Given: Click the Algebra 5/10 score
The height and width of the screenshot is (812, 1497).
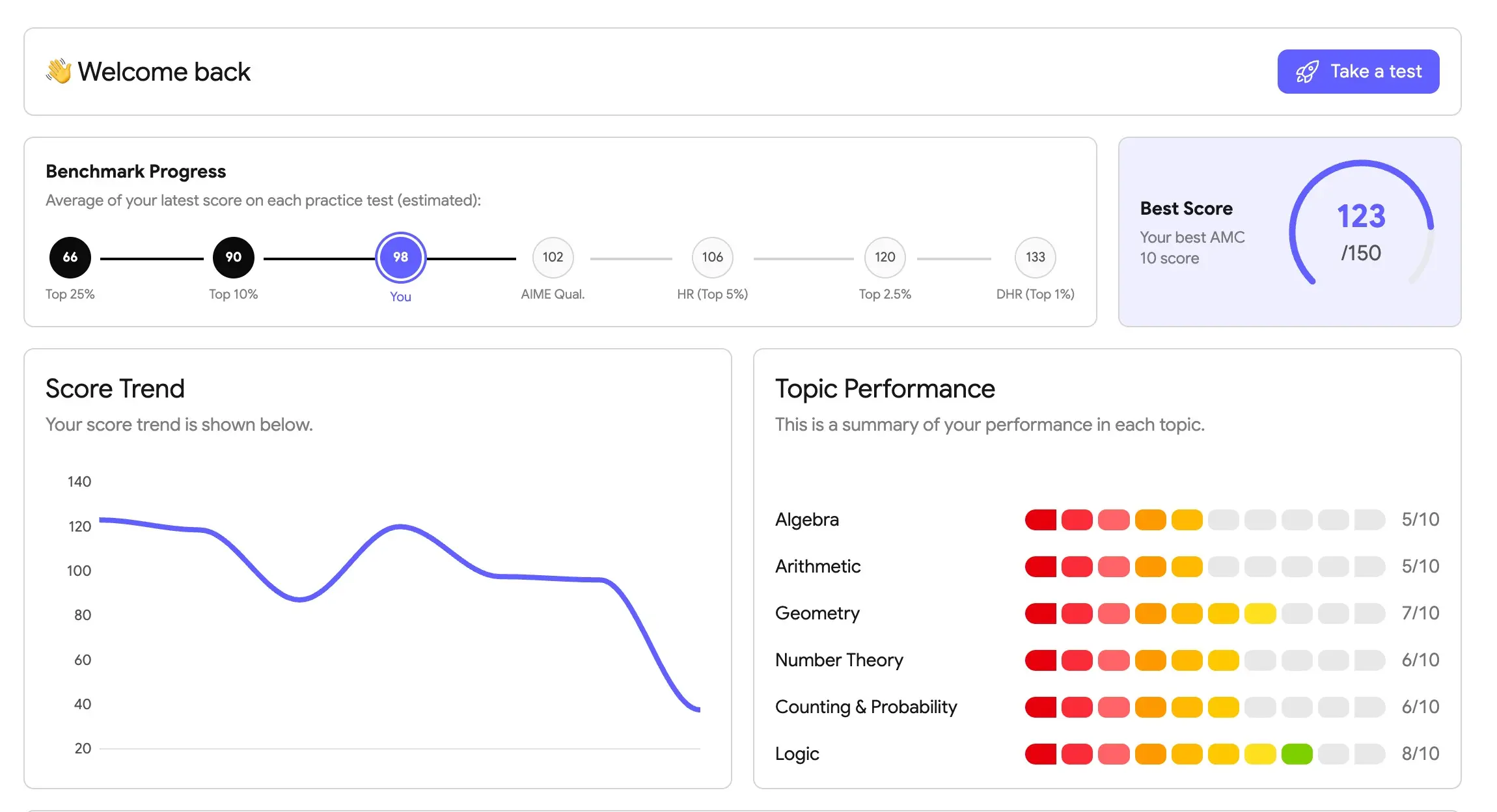Looking at the screenshot, I should pos(1420,519).
